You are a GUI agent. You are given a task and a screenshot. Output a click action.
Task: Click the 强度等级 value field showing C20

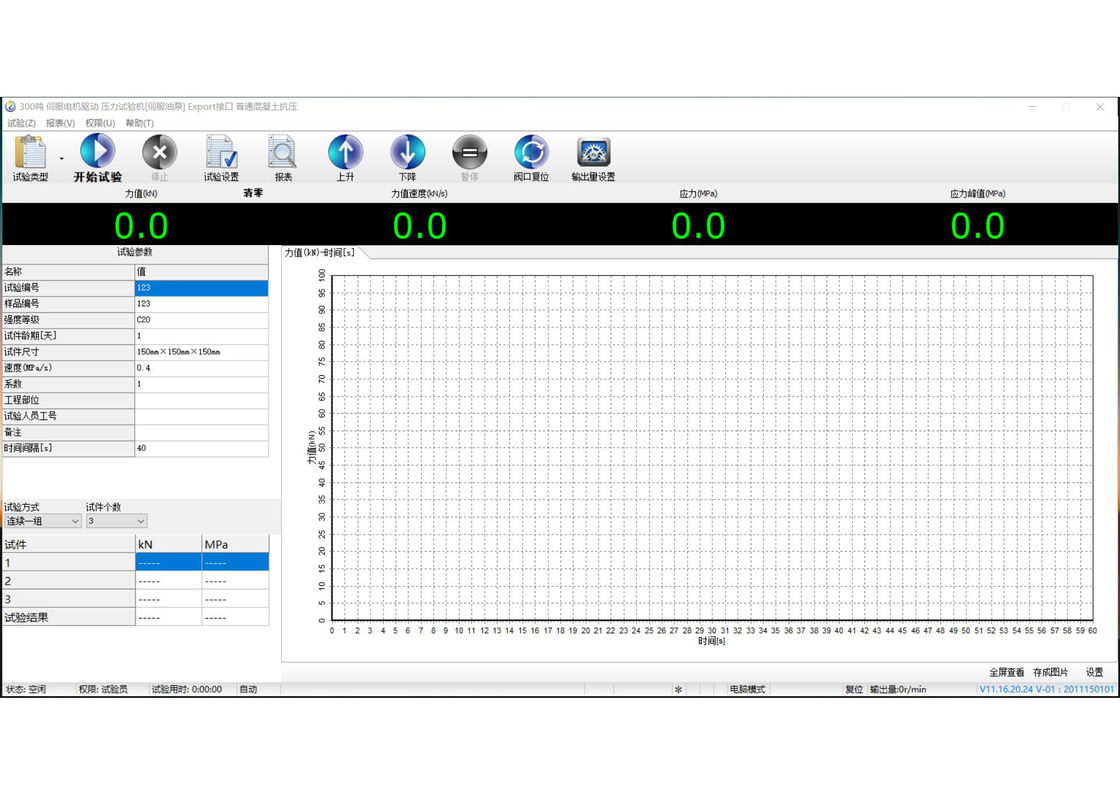pos(201,320)
